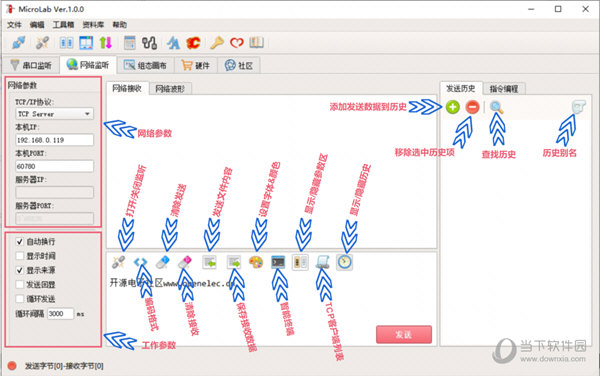Search history with magnifier icon
This screenshot has height=376, width=600.
pos(497,107)
